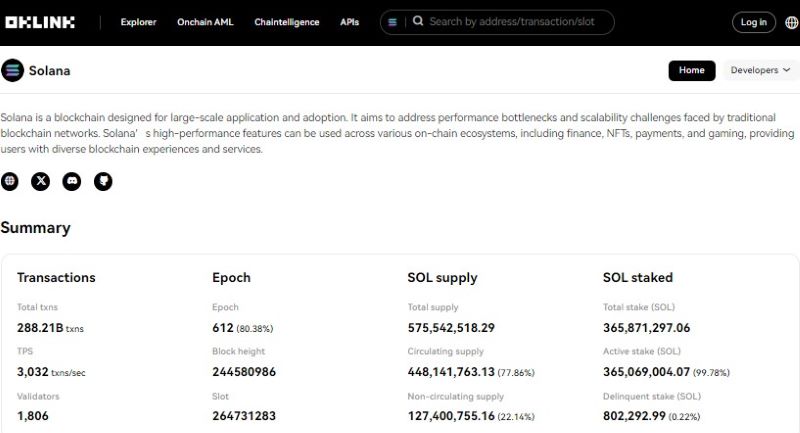Click the search magnifier icon
Screen dimensions: 800x433
coord(418,21)
